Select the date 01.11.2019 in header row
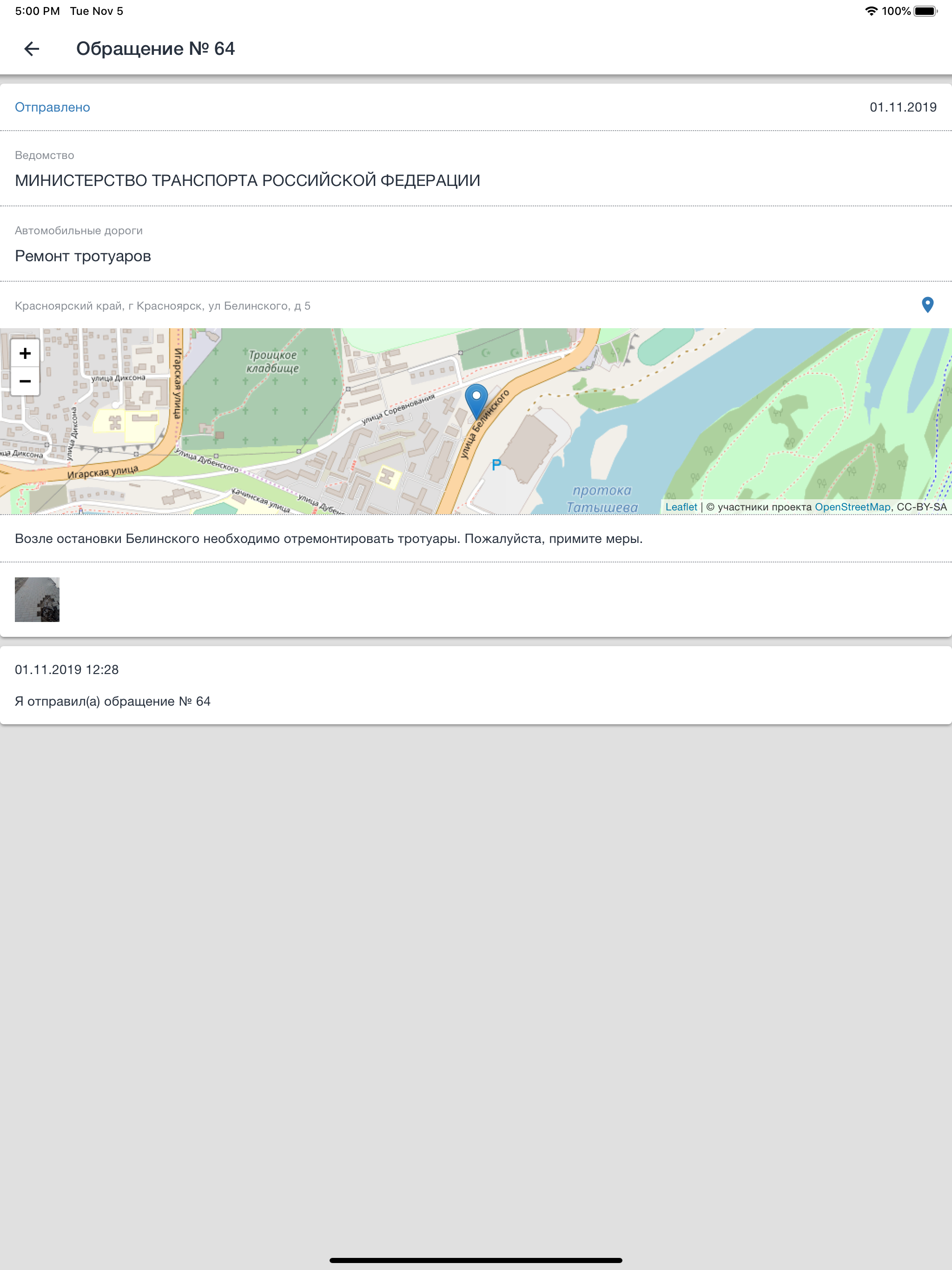Screen dimensions: 952x1270 pos(903,107)
